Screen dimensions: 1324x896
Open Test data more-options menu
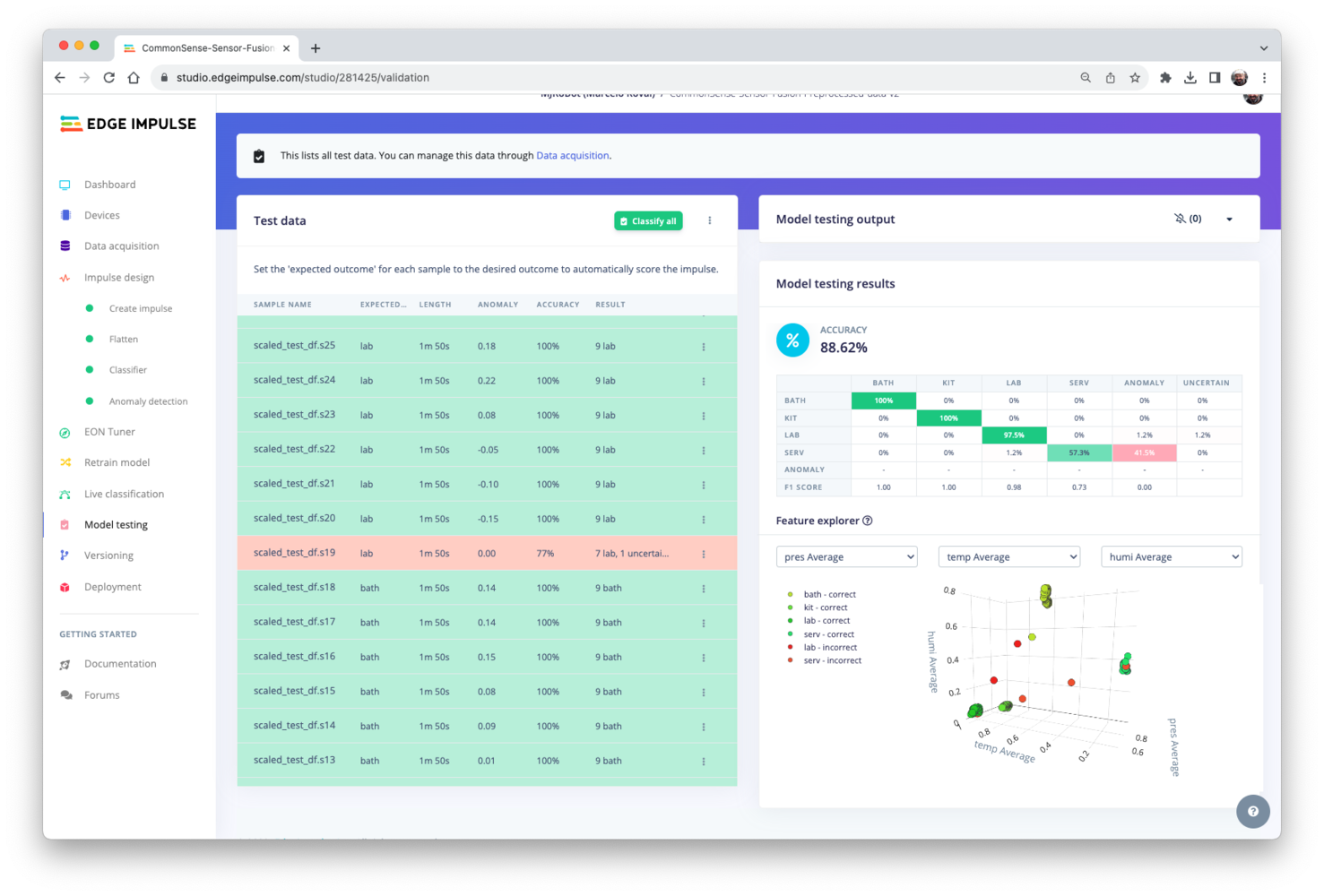[x=710, y=220]
